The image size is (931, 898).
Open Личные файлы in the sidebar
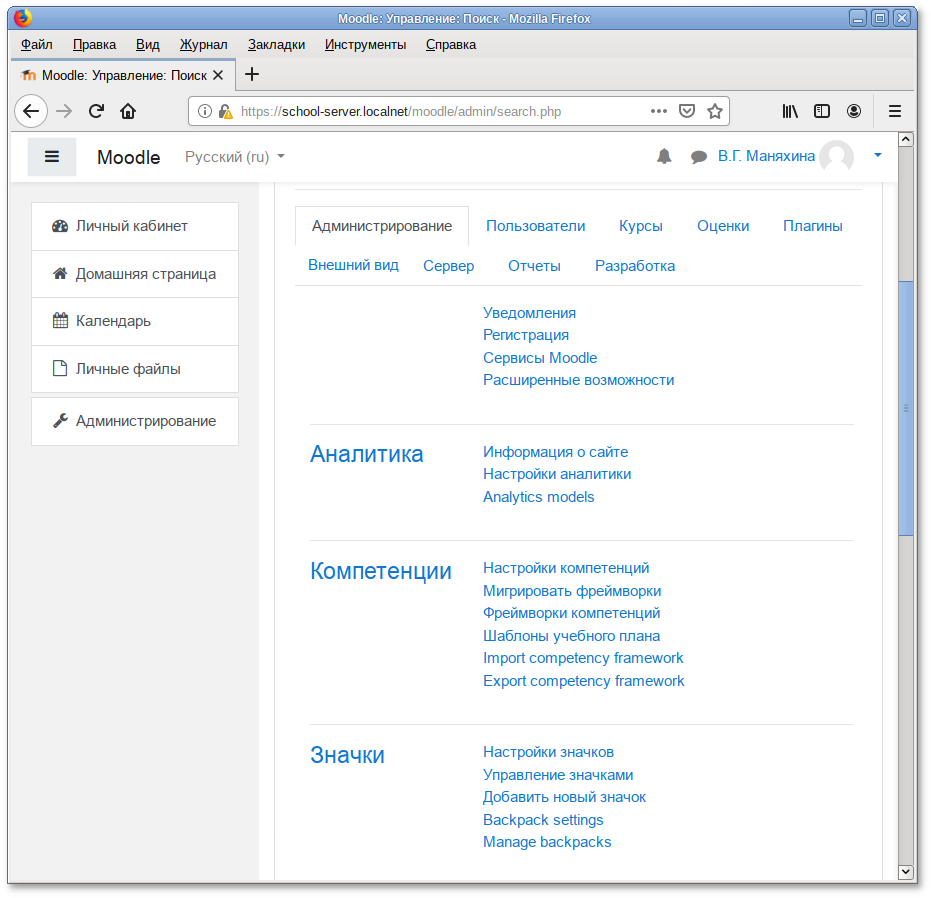tap(135, 369)
